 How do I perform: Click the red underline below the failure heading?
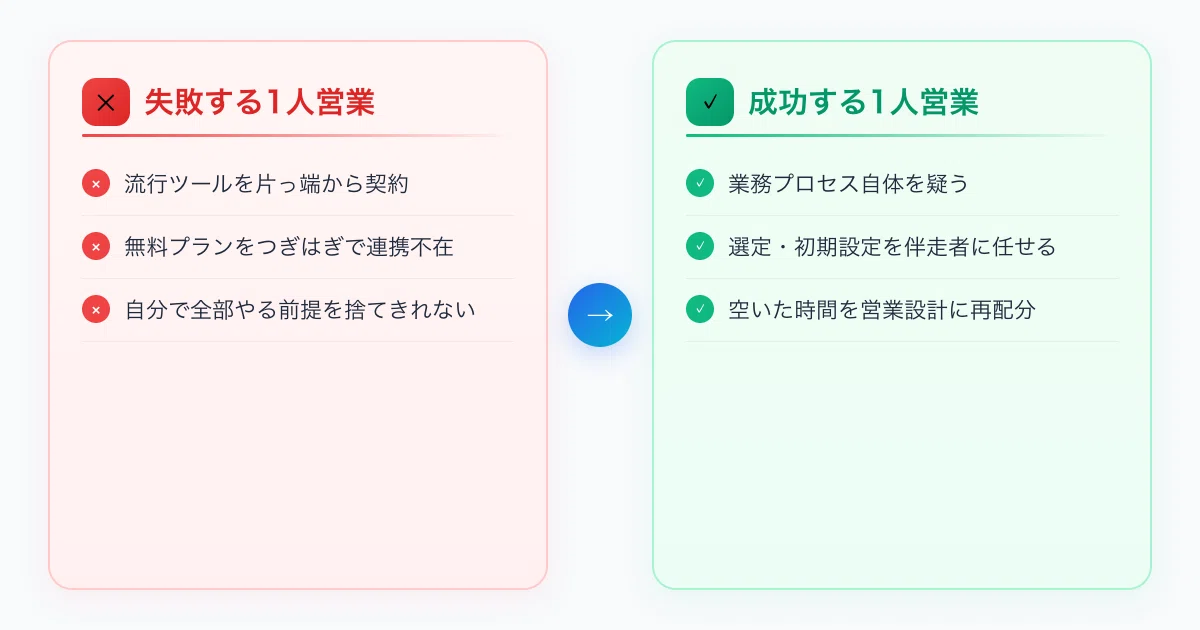[297, 135]
